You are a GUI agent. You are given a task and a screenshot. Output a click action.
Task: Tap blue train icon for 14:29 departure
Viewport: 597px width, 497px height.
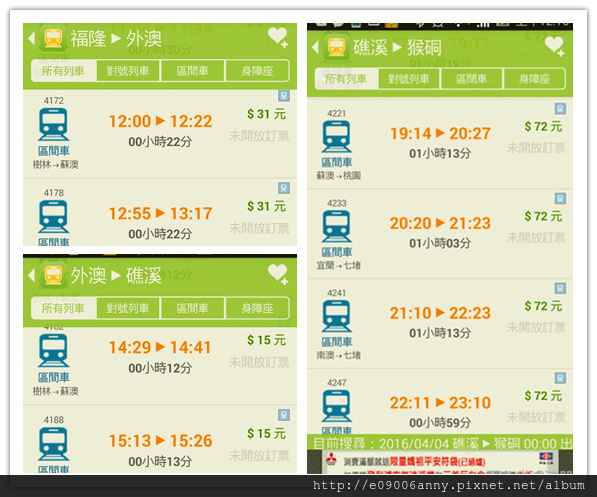[x=53, y=351]
